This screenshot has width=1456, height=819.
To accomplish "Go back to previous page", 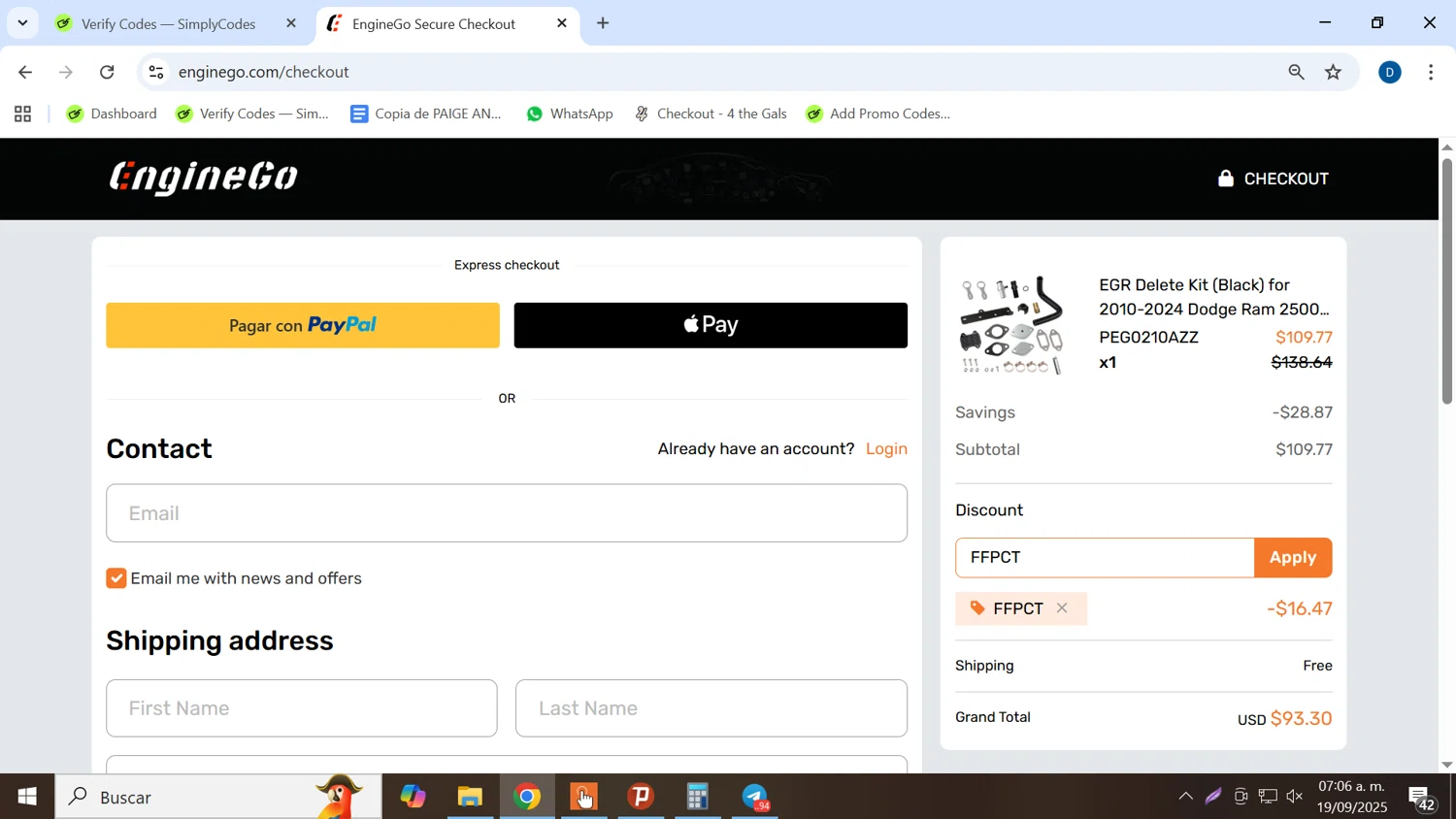I will pyautogui.click(x=25, y=72).
